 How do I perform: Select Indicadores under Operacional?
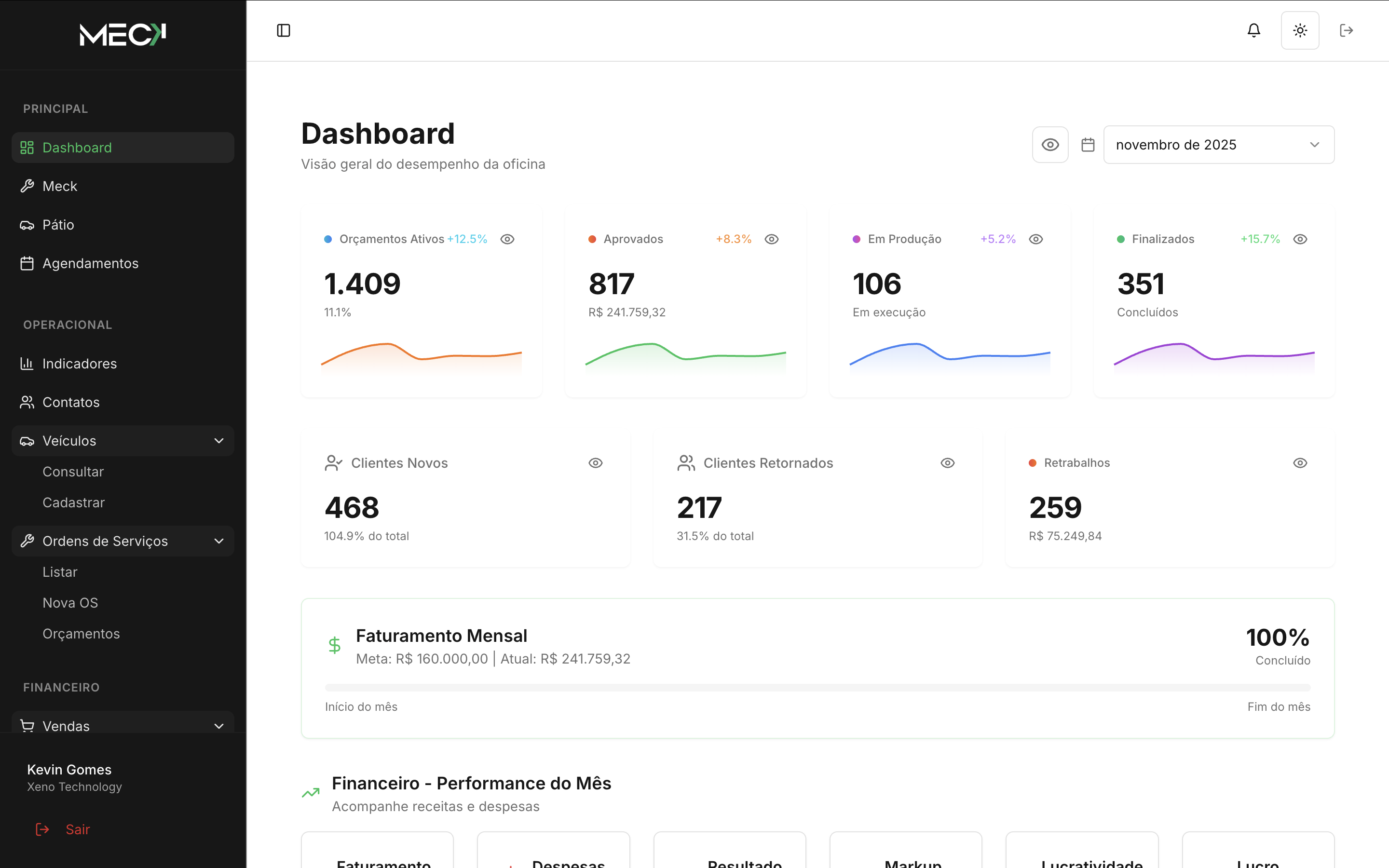[x=79, y=364]
